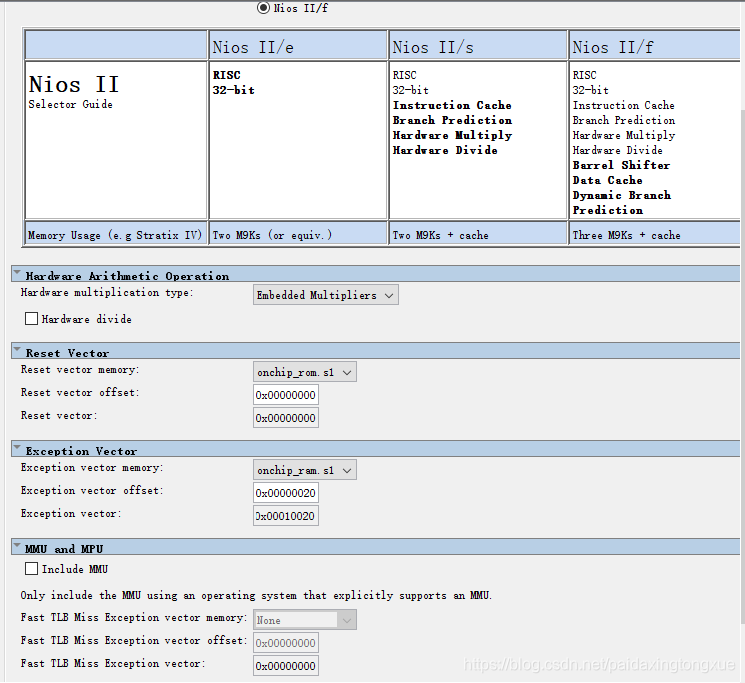Click 'Memory Usage (e.g Stratix IV)' cell
This screenshot has height=683, width=745.
pyautogui.click(x=116, y=234)
